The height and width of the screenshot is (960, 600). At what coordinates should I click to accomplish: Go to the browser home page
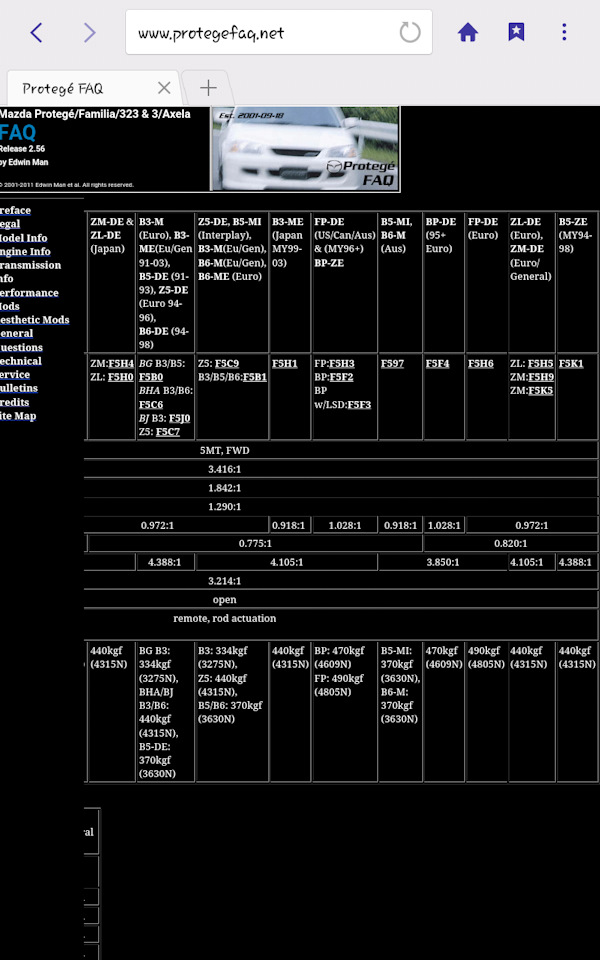click(468, 32)
